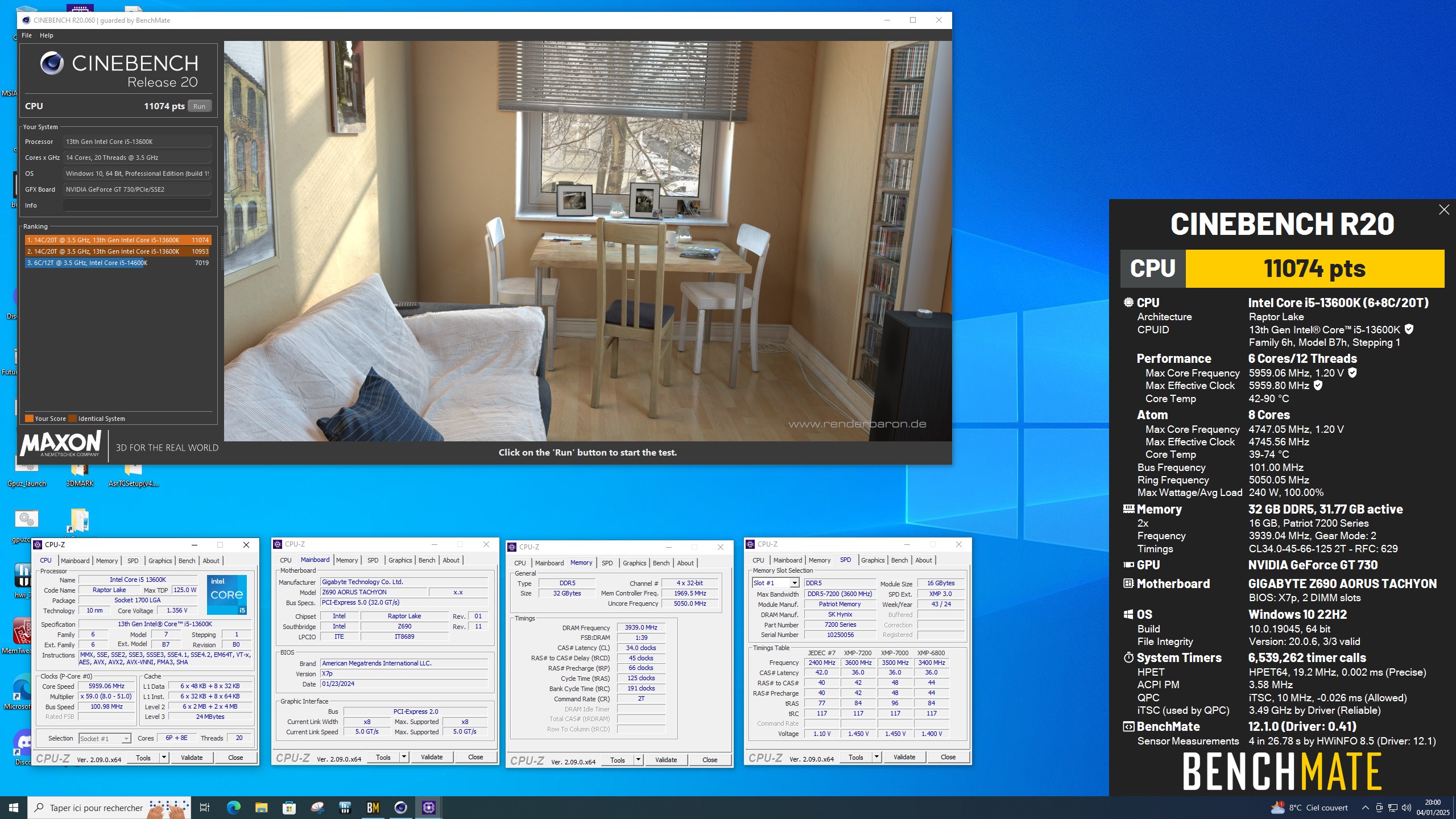Open the weather widget showing 8°C
Screen dimensions: 1456x819
(x=1309, y=808)
